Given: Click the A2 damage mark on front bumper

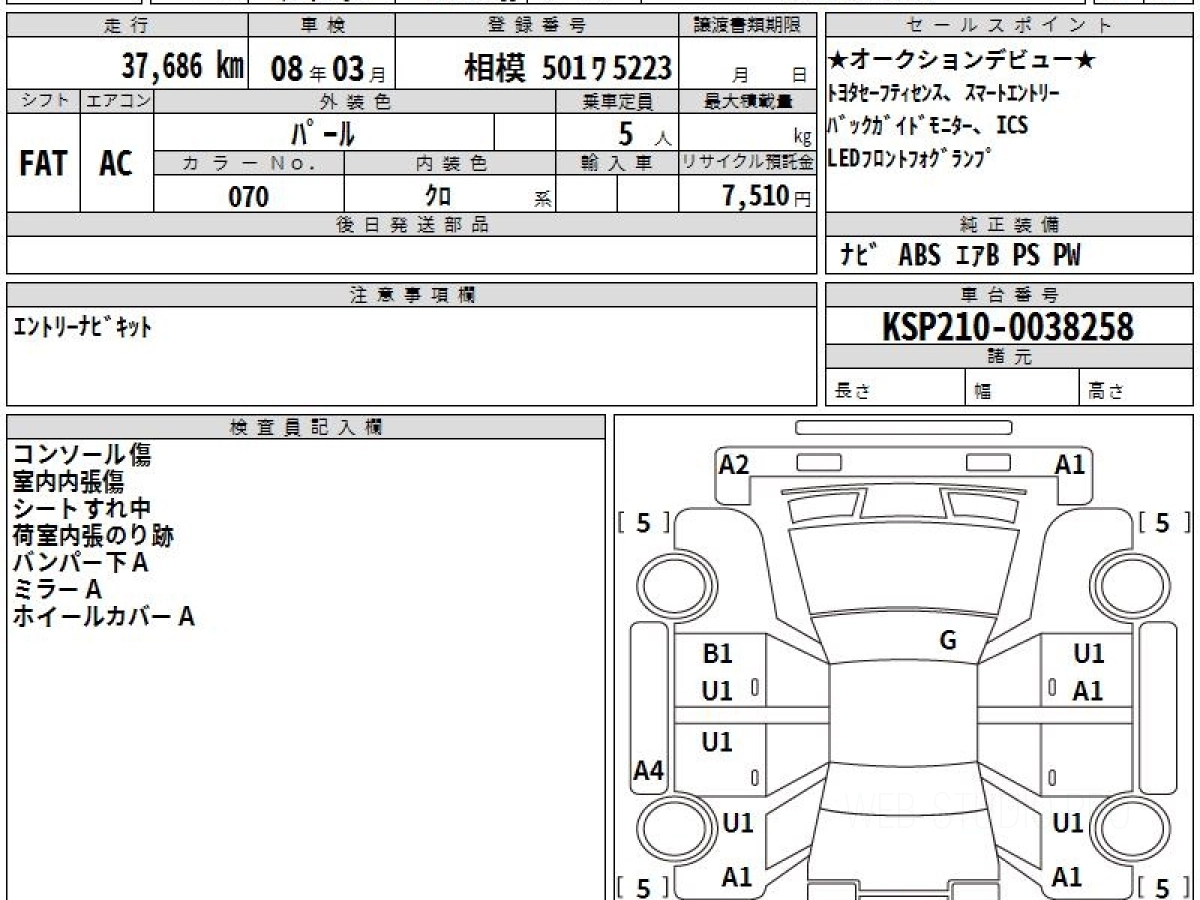Looking at the screenshot, I should click(734, 465).
